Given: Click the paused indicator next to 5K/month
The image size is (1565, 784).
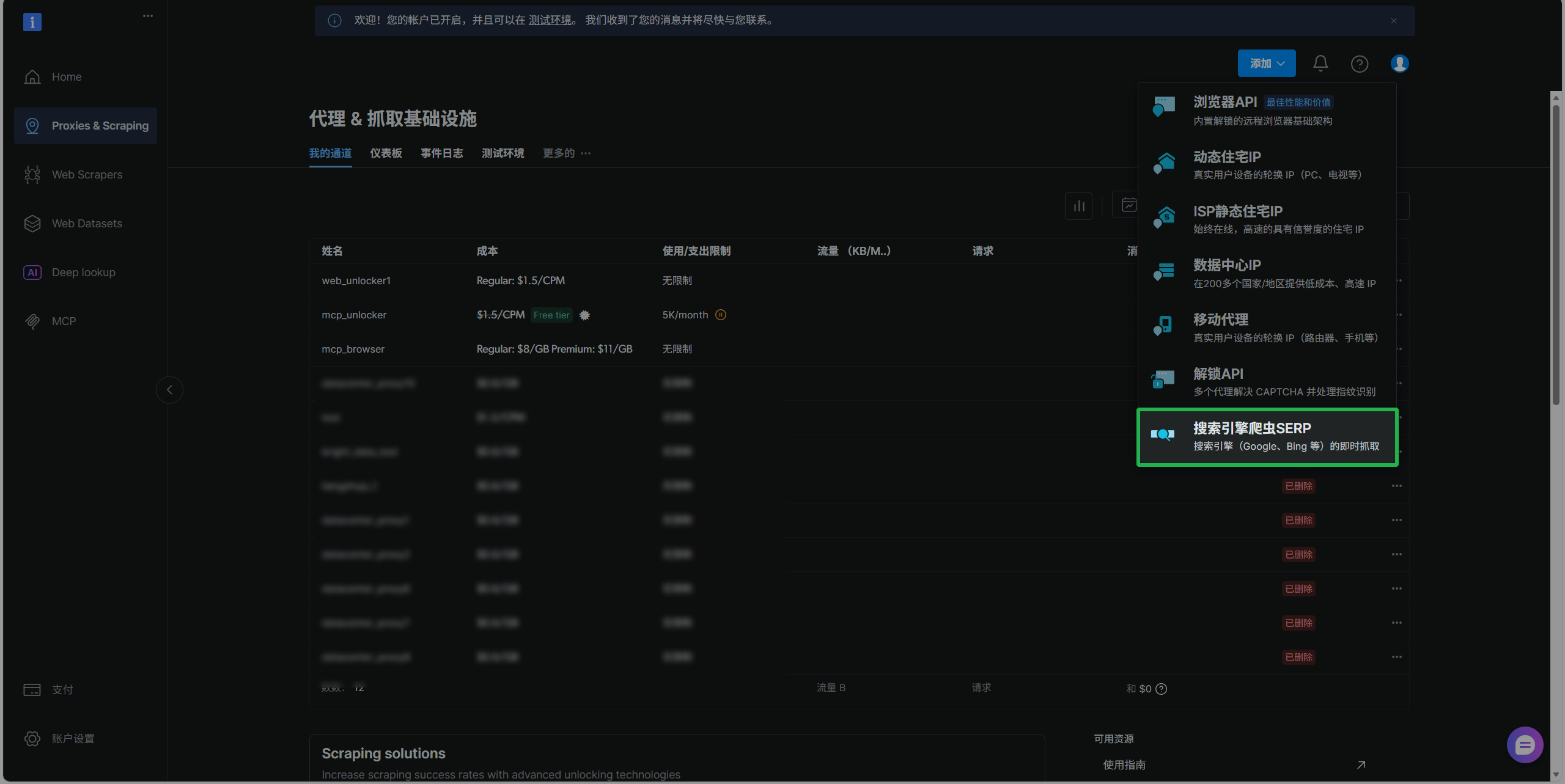Looking at the screenshot, I should coord(721,315).
